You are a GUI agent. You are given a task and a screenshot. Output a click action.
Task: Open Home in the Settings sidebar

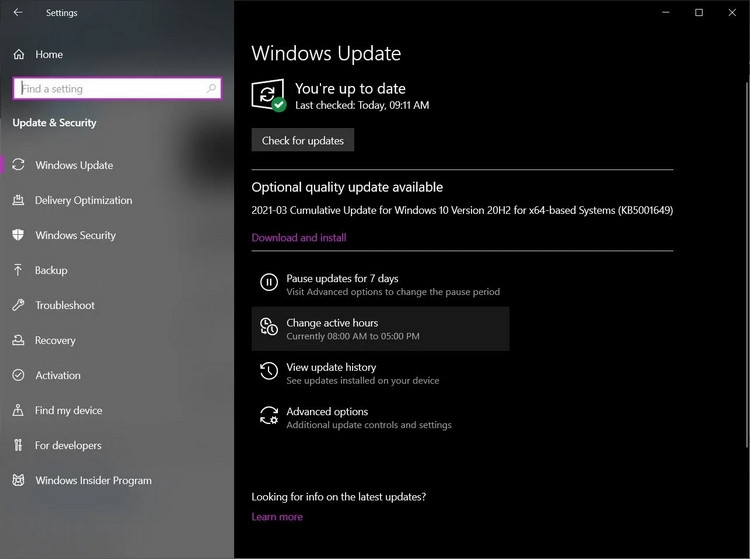(49, 55)
